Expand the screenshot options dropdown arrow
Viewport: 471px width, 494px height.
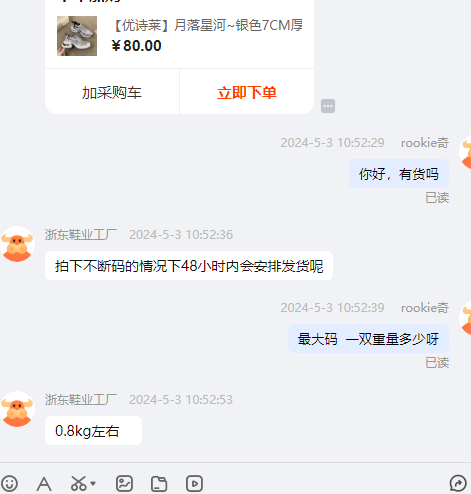pos(93,483)
